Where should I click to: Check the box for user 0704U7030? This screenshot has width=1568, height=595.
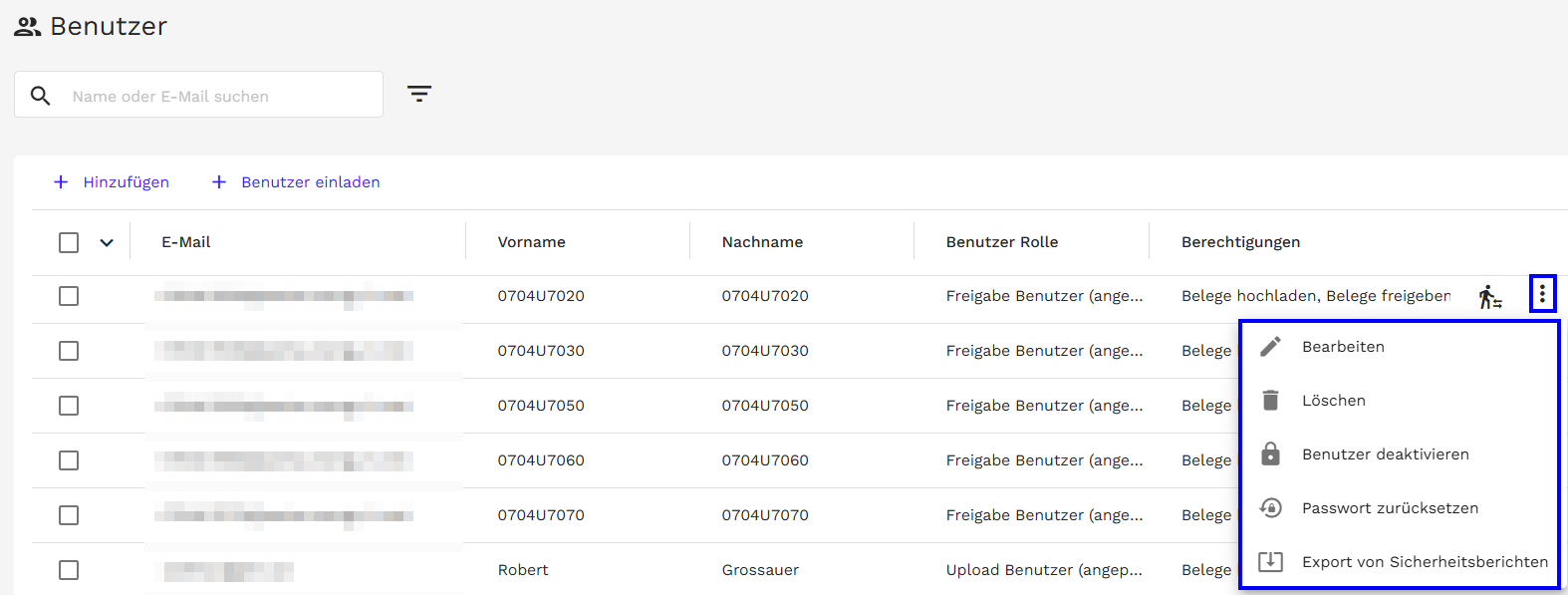coord(69,351)
